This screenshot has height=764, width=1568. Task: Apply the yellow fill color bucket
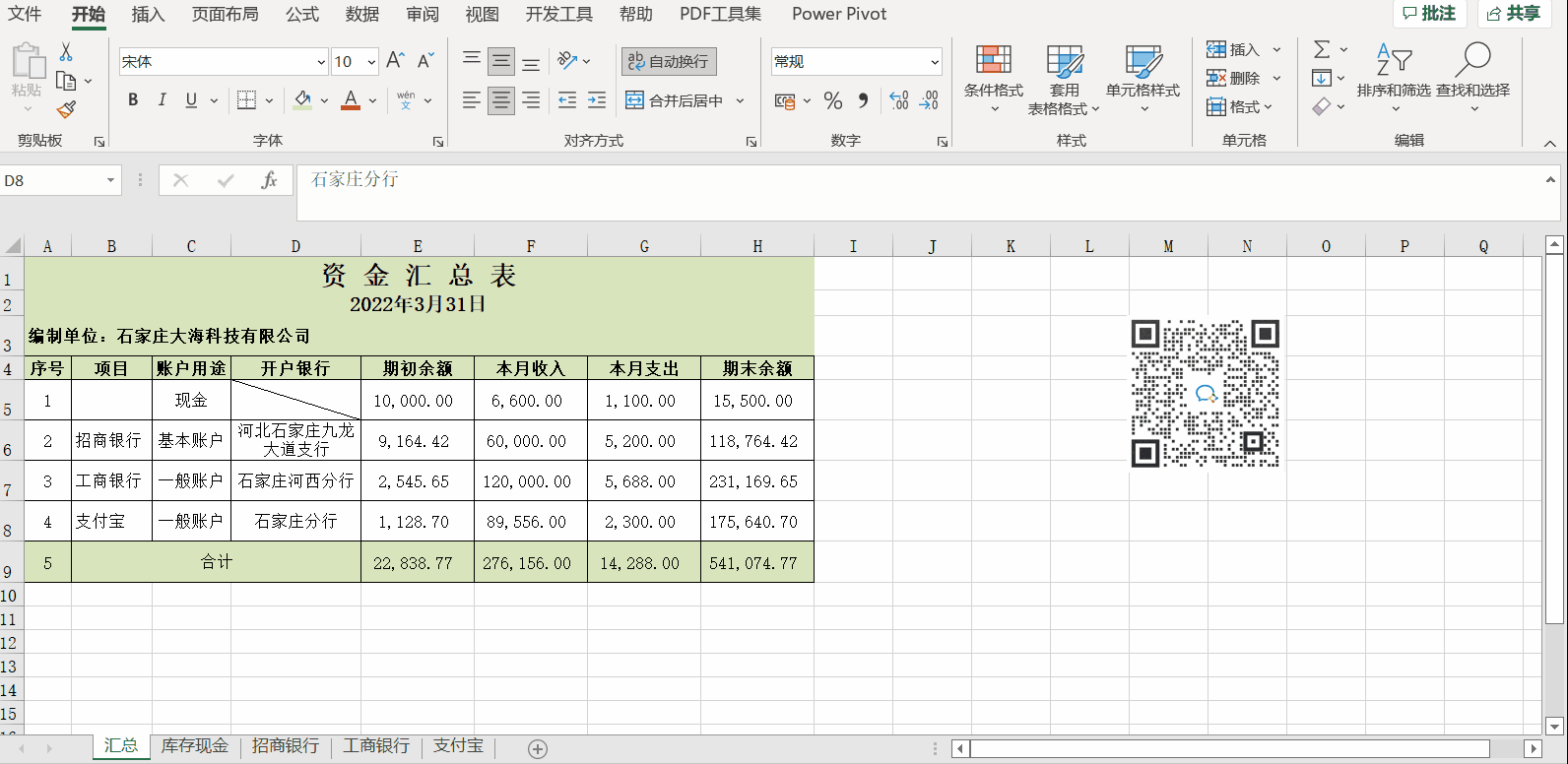(x=303, y=99)
